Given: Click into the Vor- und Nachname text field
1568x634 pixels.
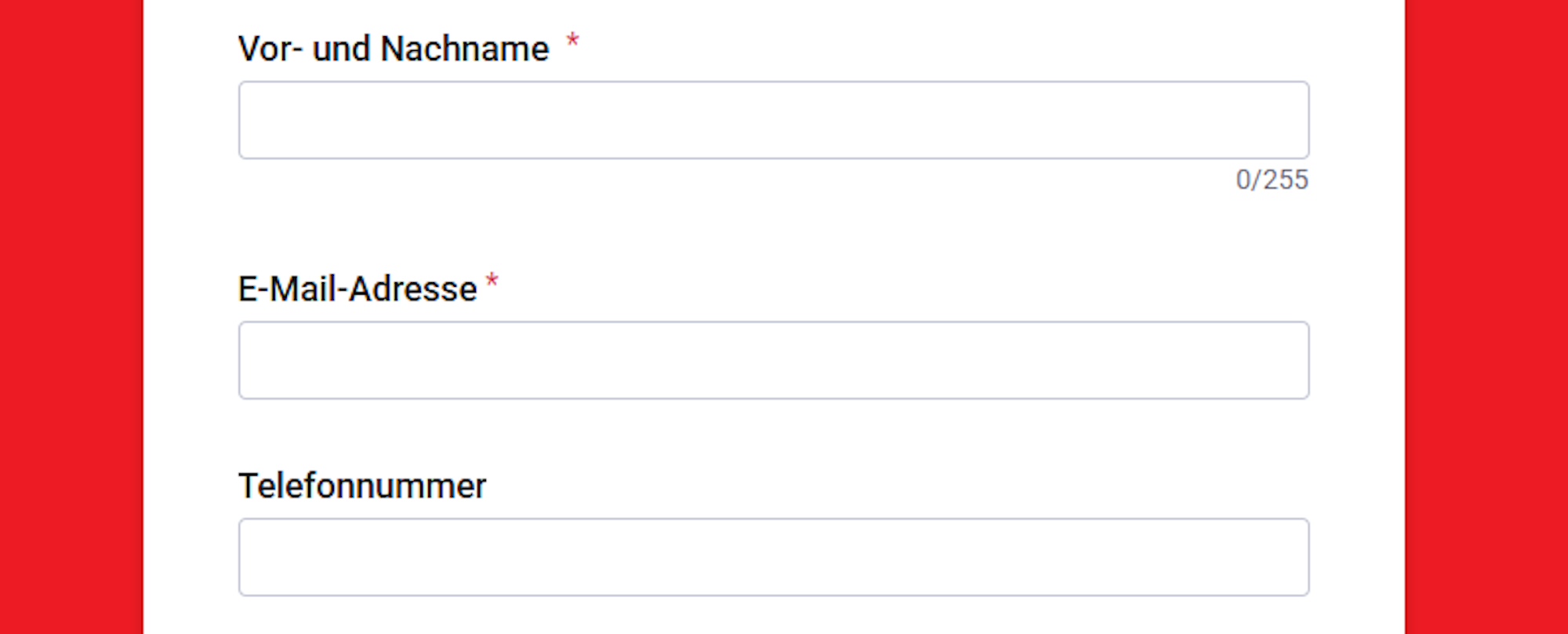Looking at the screenshot, I should (773, 120).
